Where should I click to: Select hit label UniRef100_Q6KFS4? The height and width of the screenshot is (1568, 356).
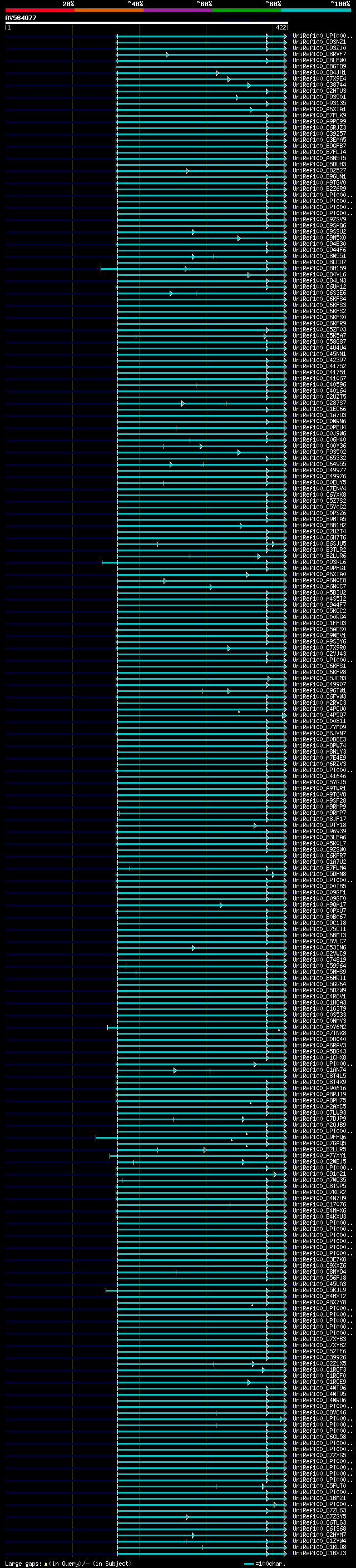[x=319, y=299]
